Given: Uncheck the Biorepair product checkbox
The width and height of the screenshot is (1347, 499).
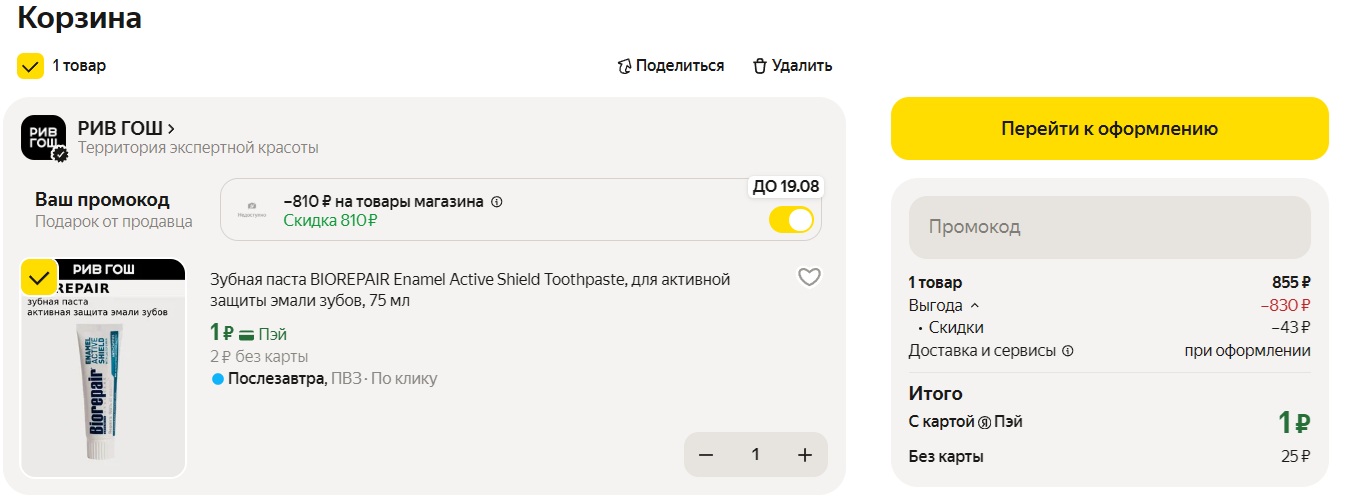Looking at the screenshot, I should (x=39, y=276).
